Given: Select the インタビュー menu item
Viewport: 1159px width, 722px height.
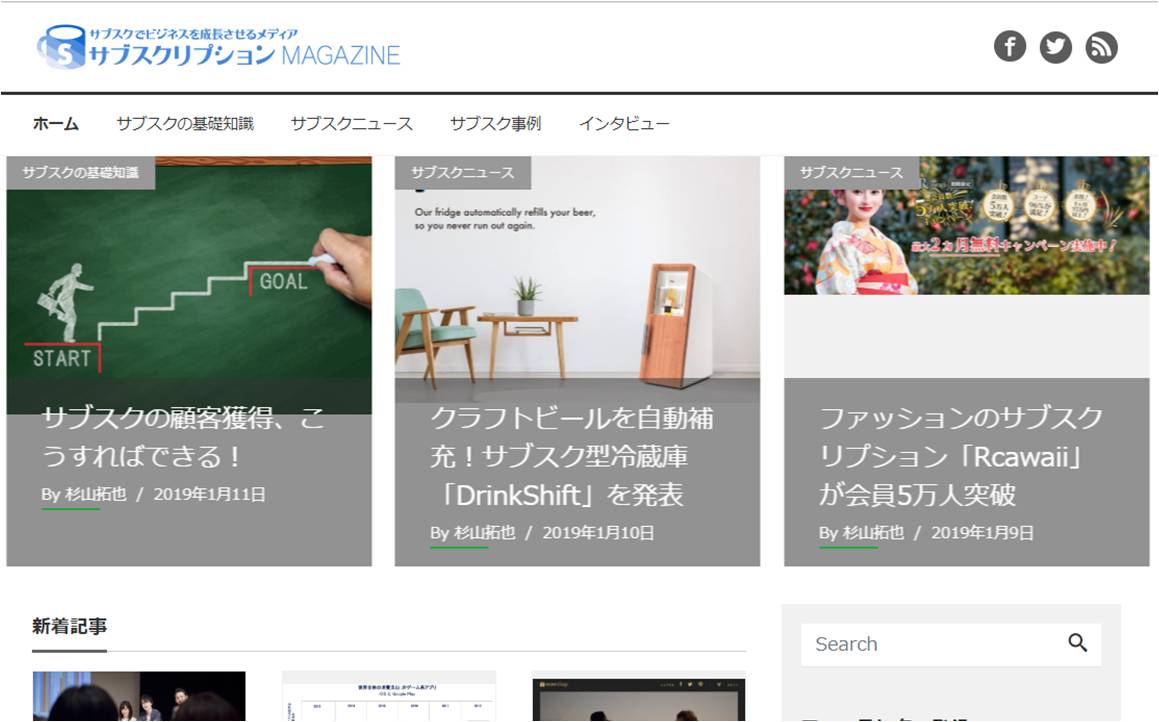Looking at the screenshot, I should (x=625, y=123).
